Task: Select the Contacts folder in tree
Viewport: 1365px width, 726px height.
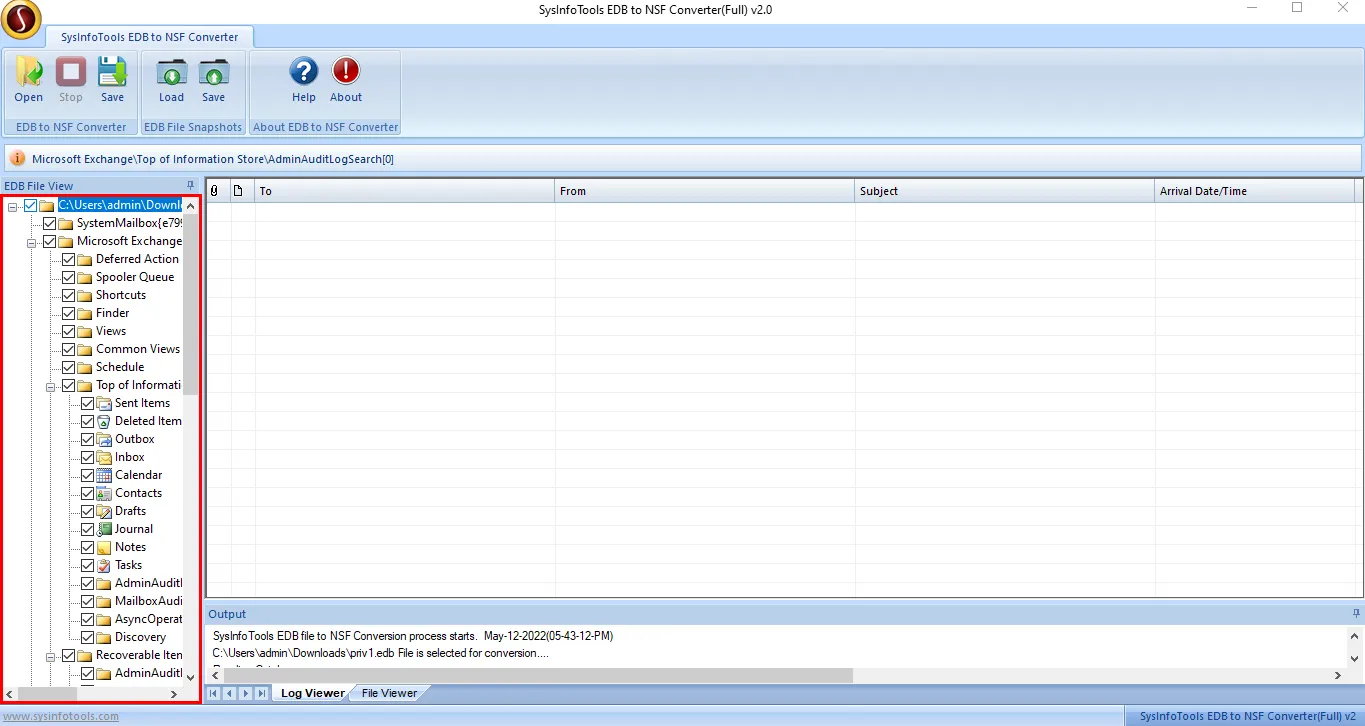Action: click(x=138, y=493)
